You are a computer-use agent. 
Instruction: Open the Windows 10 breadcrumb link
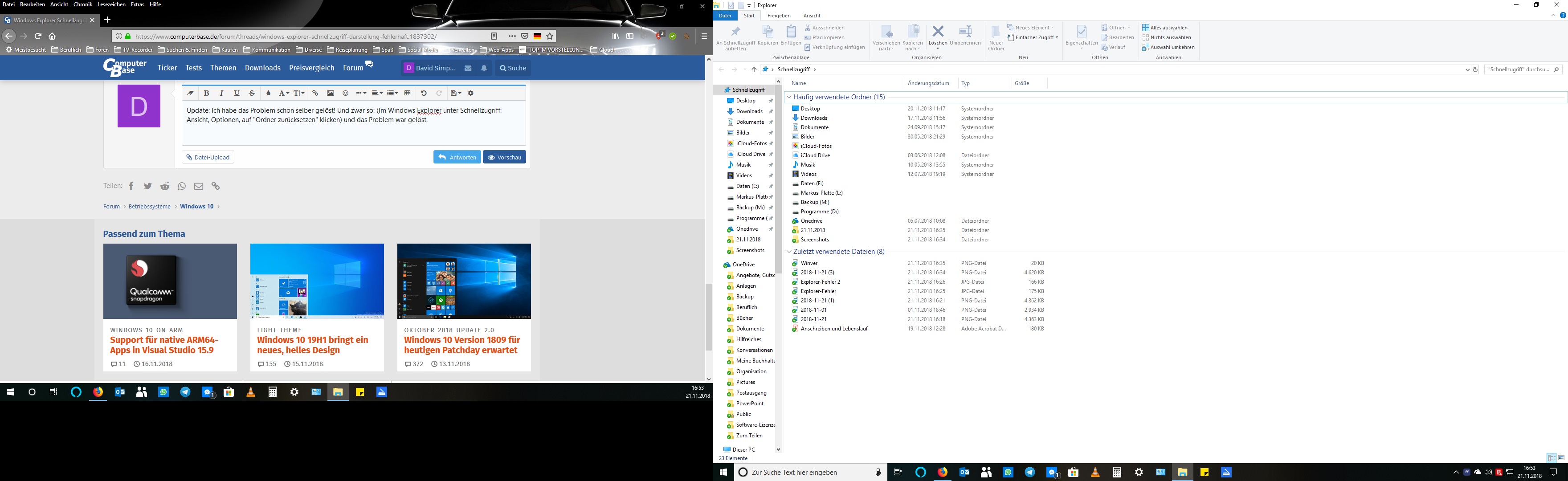coord(196,206)
